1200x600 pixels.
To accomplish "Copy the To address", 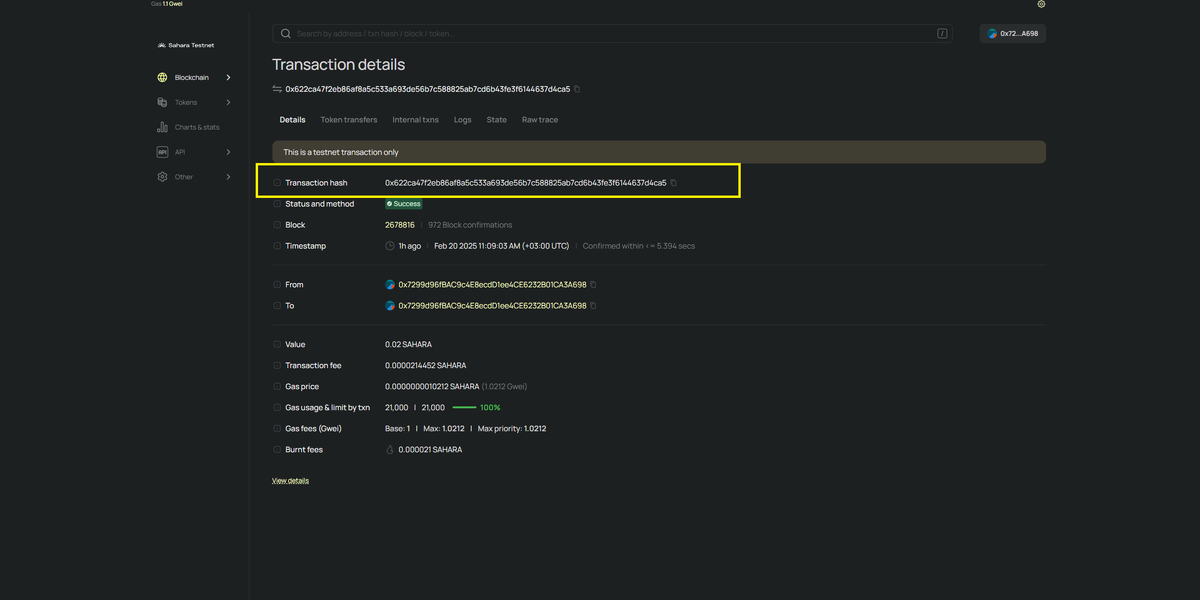I will [x=593, y=306].
